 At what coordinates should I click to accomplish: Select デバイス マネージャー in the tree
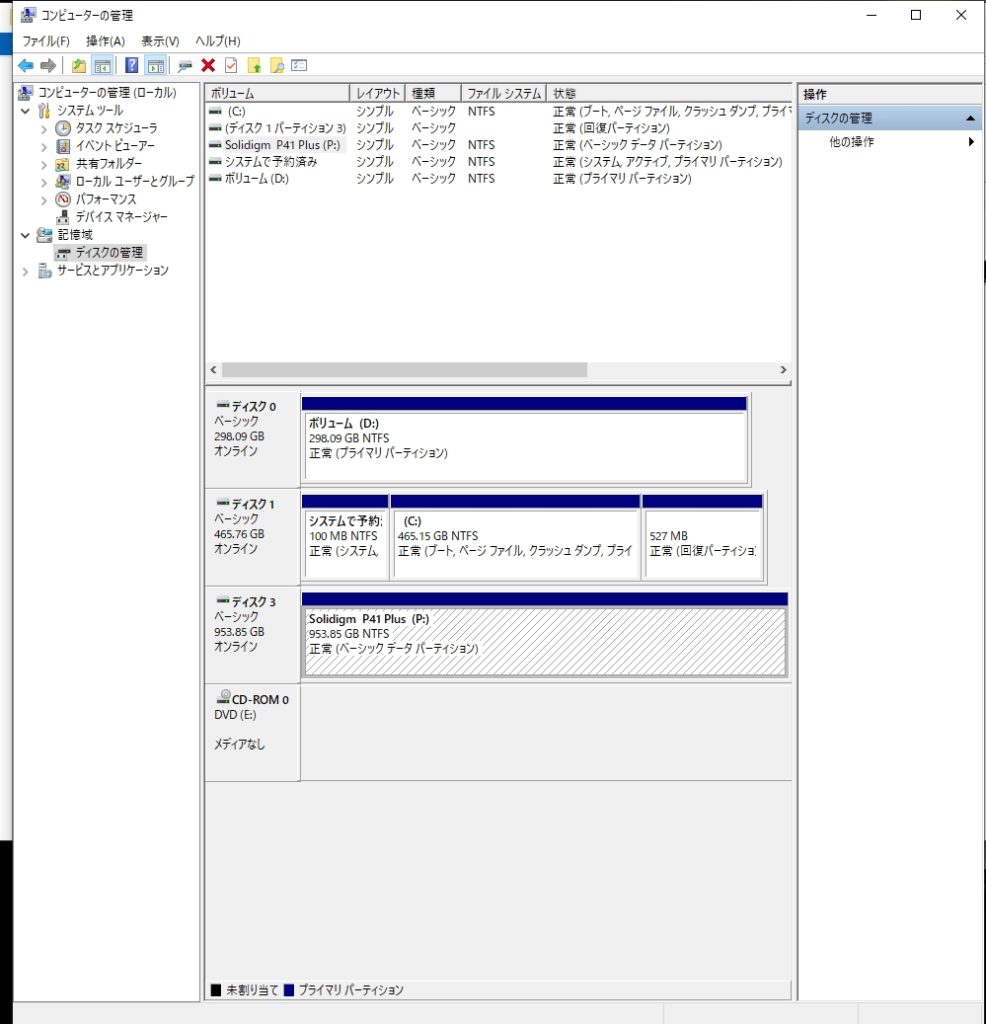[x=121, y=217]
